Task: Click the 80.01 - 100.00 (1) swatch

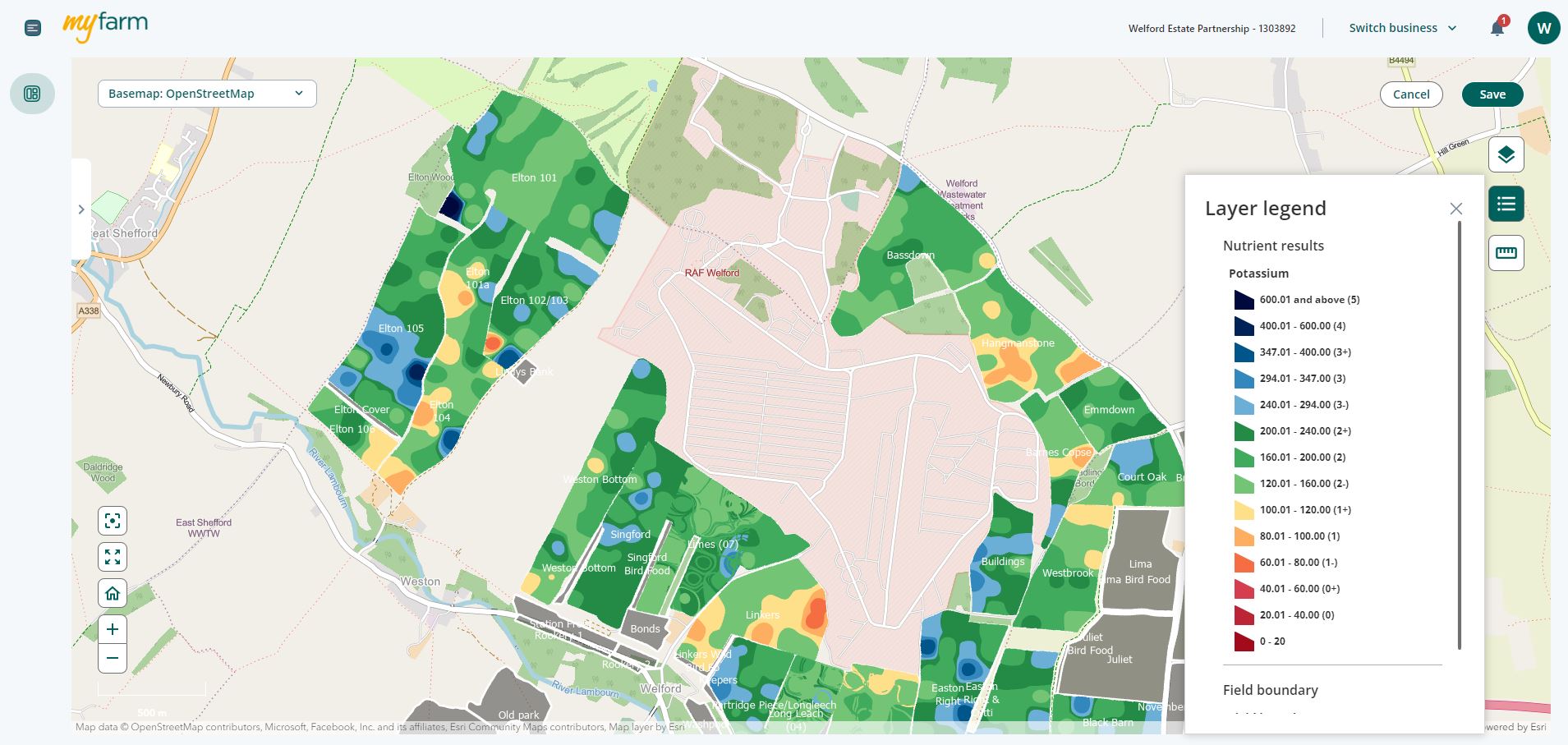Action: pos(1244,536)
